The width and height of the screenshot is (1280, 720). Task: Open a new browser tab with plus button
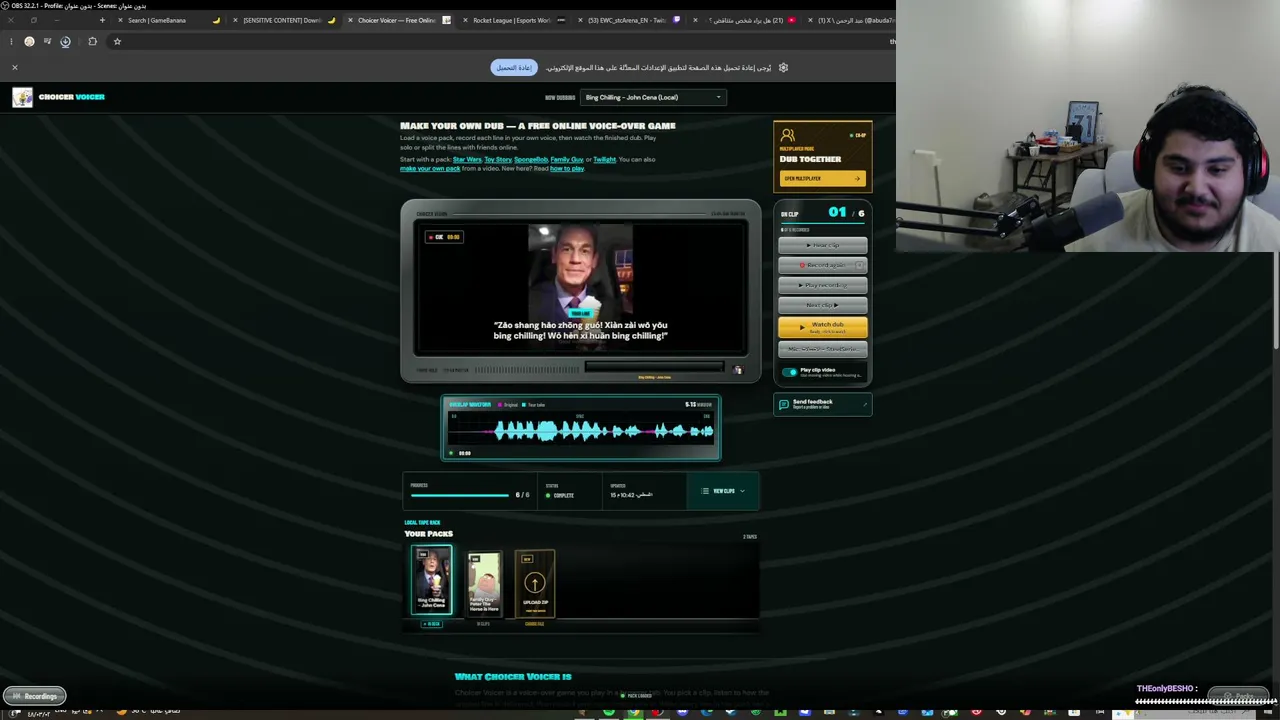[x=102, y=20]
